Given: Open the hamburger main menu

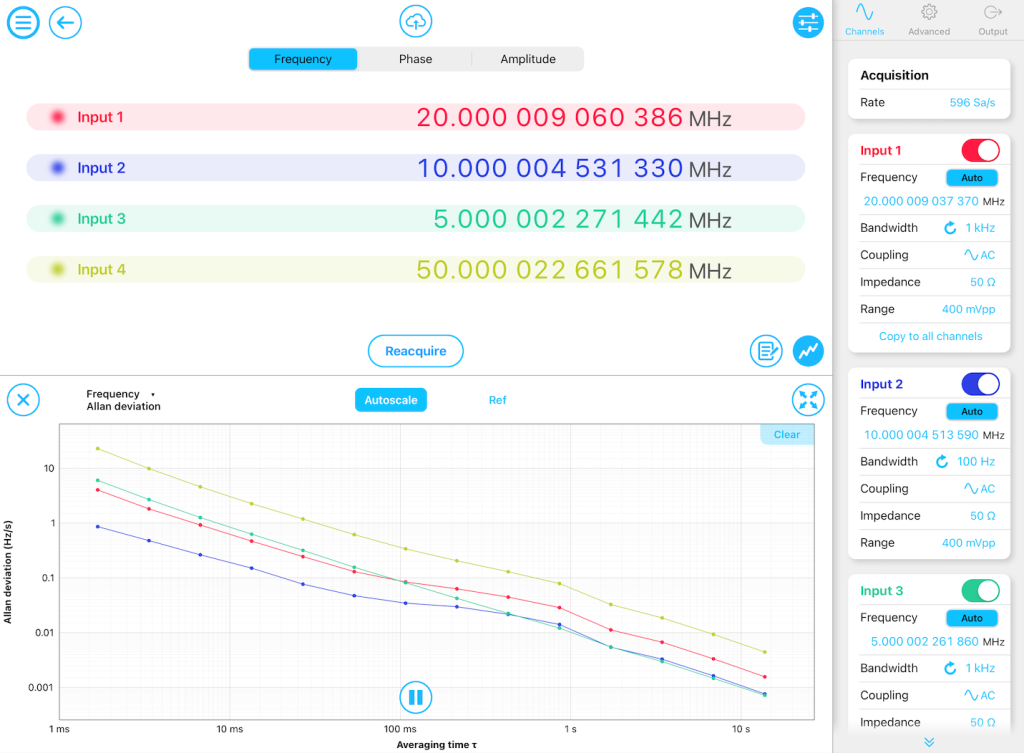Looking at the screenshot, I should point(23,22).
